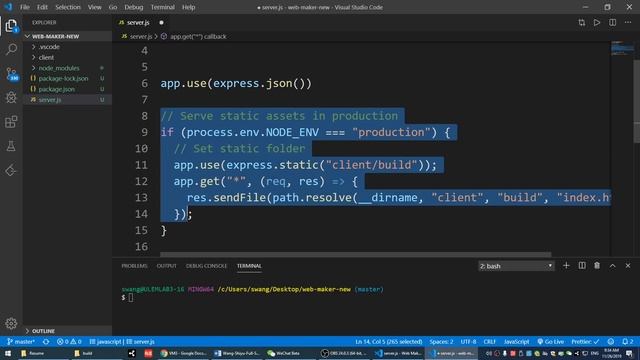Click server.js in the breadcrumb

(140, 36)
